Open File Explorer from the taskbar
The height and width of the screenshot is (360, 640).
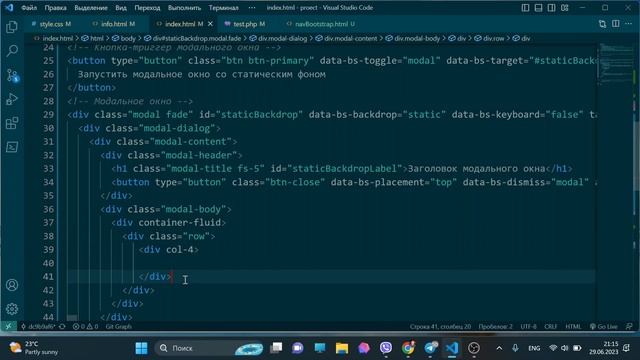click(342, 348)
